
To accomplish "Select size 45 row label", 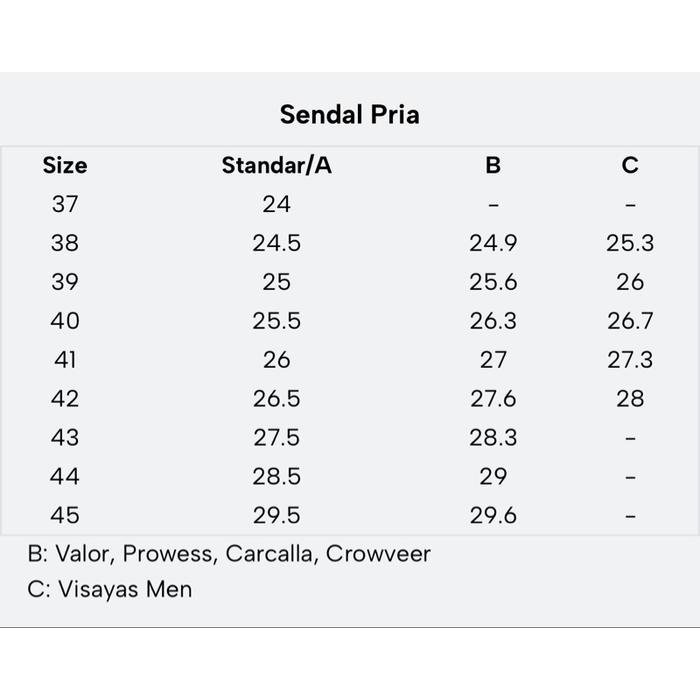I will pos(65,515).
